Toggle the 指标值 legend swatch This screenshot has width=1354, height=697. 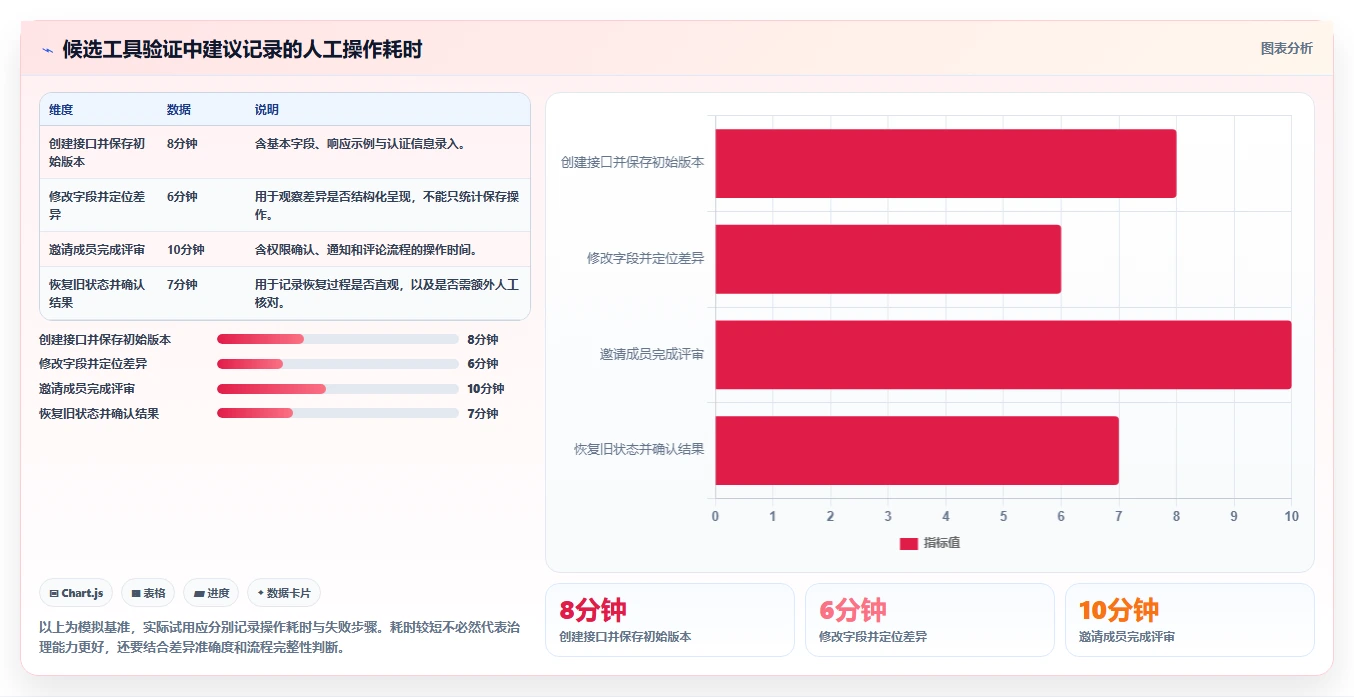tap(908, 543)
